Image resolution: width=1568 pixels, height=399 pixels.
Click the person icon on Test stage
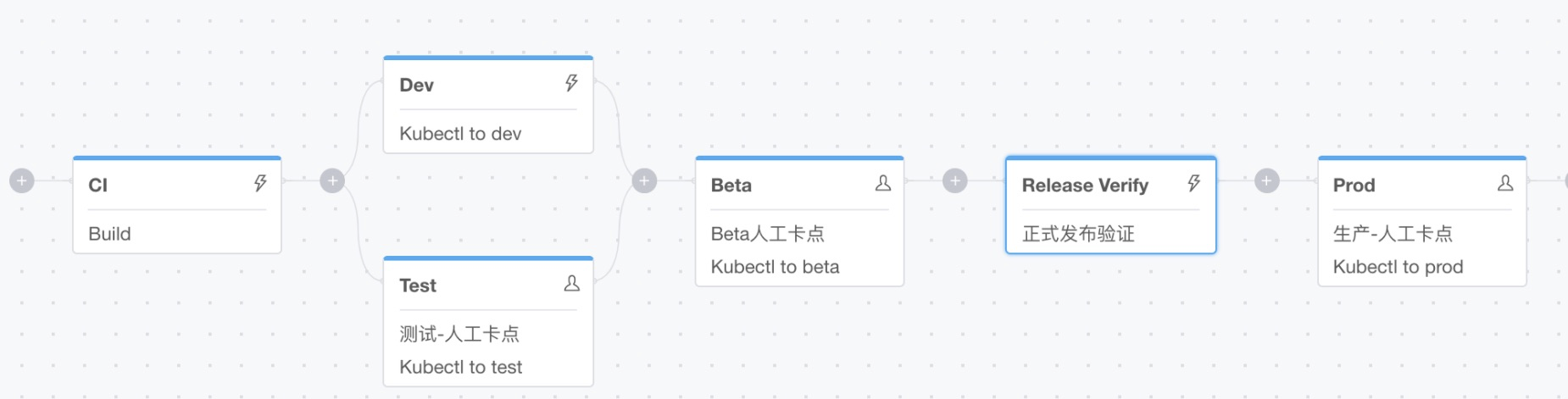(572, 284)
